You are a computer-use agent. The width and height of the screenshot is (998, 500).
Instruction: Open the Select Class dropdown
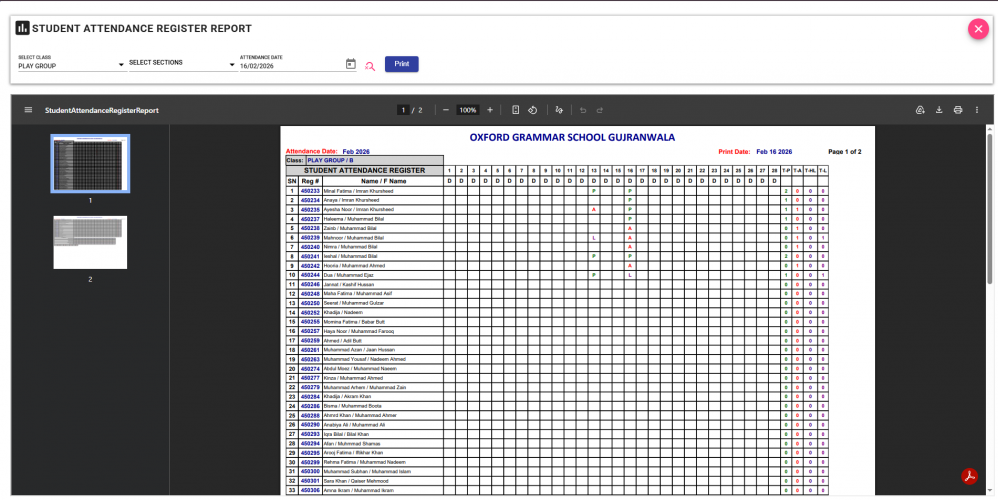coord(72,66)
